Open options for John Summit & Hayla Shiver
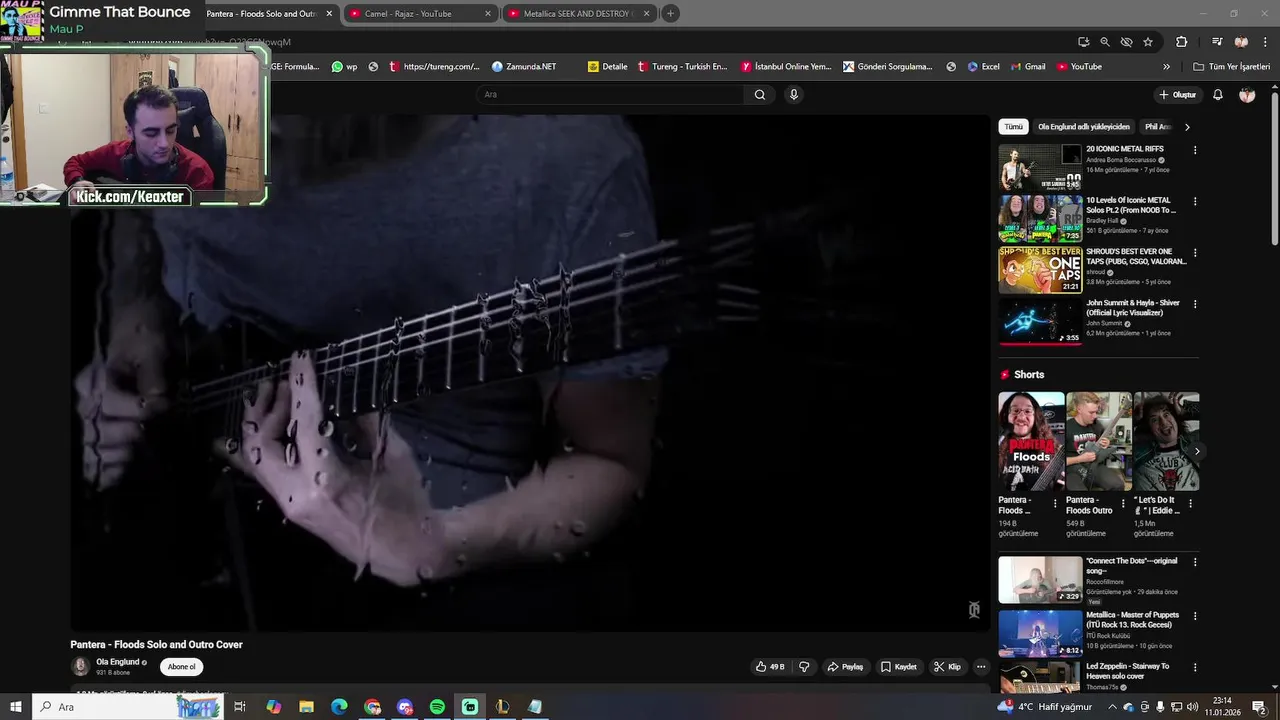Screen dimensions: 1280x720 tap(1194, 304)
